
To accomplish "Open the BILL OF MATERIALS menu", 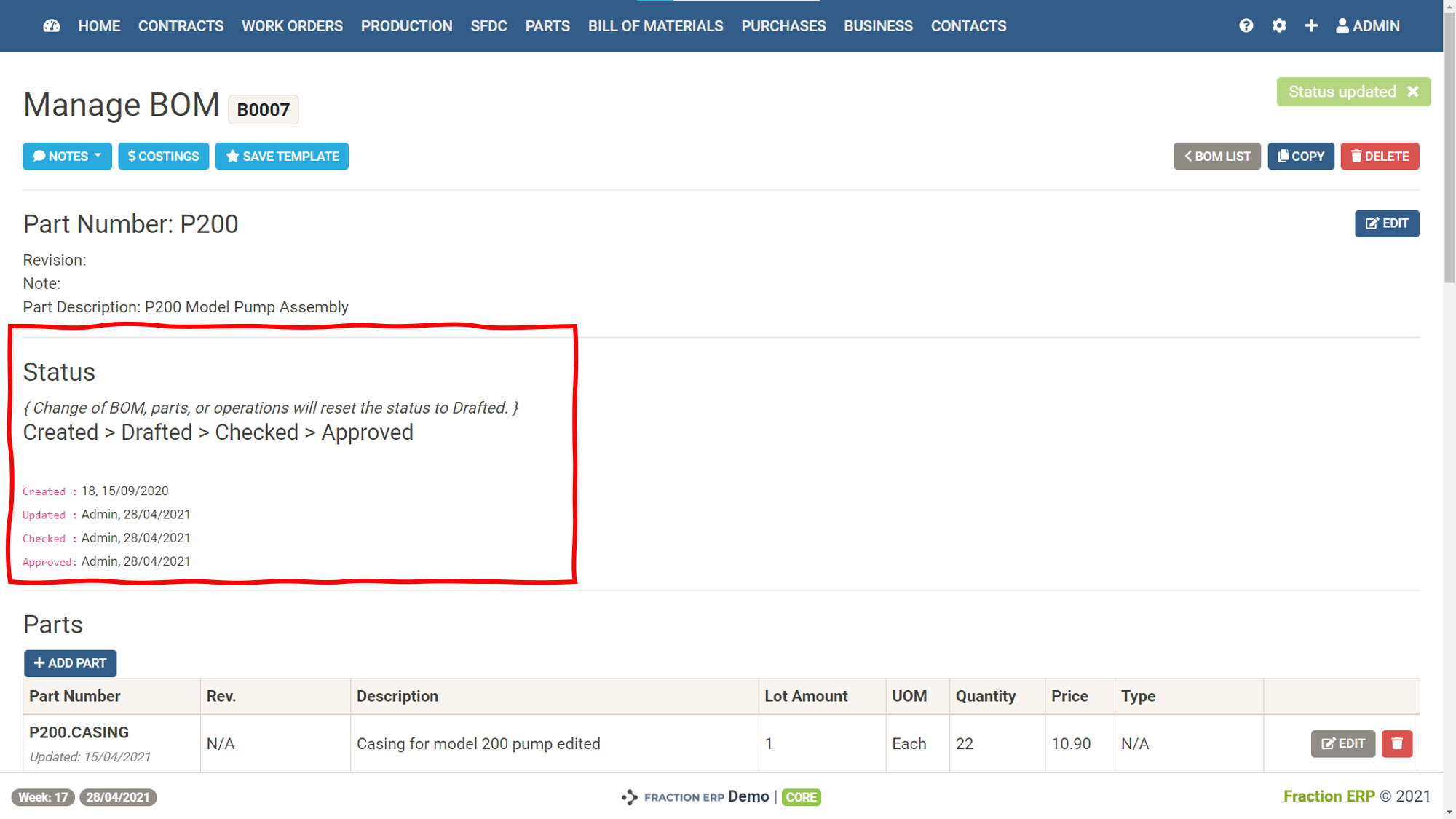I will 655,26.
